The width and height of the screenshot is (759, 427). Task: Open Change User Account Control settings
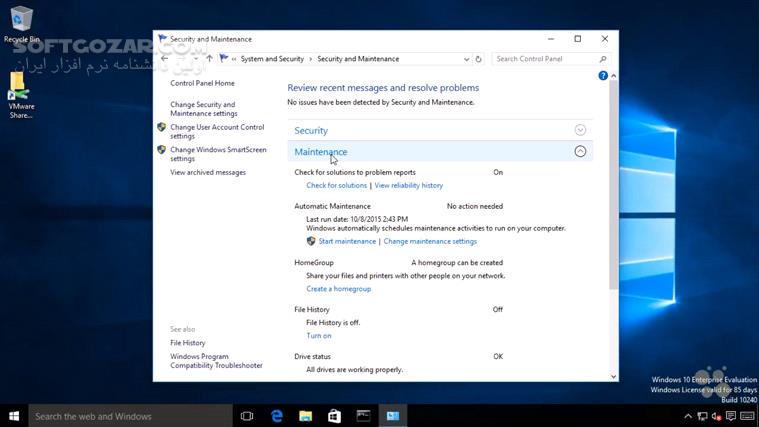point(217,132)
